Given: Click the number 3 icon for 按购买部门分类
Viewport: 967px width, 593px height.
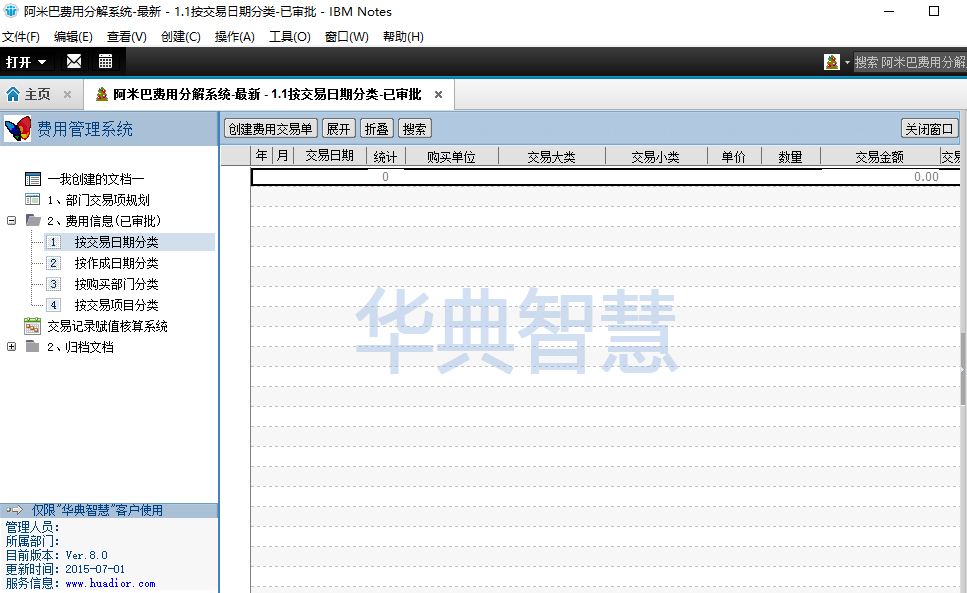Looking at the screenshot, I should (54, 284).
